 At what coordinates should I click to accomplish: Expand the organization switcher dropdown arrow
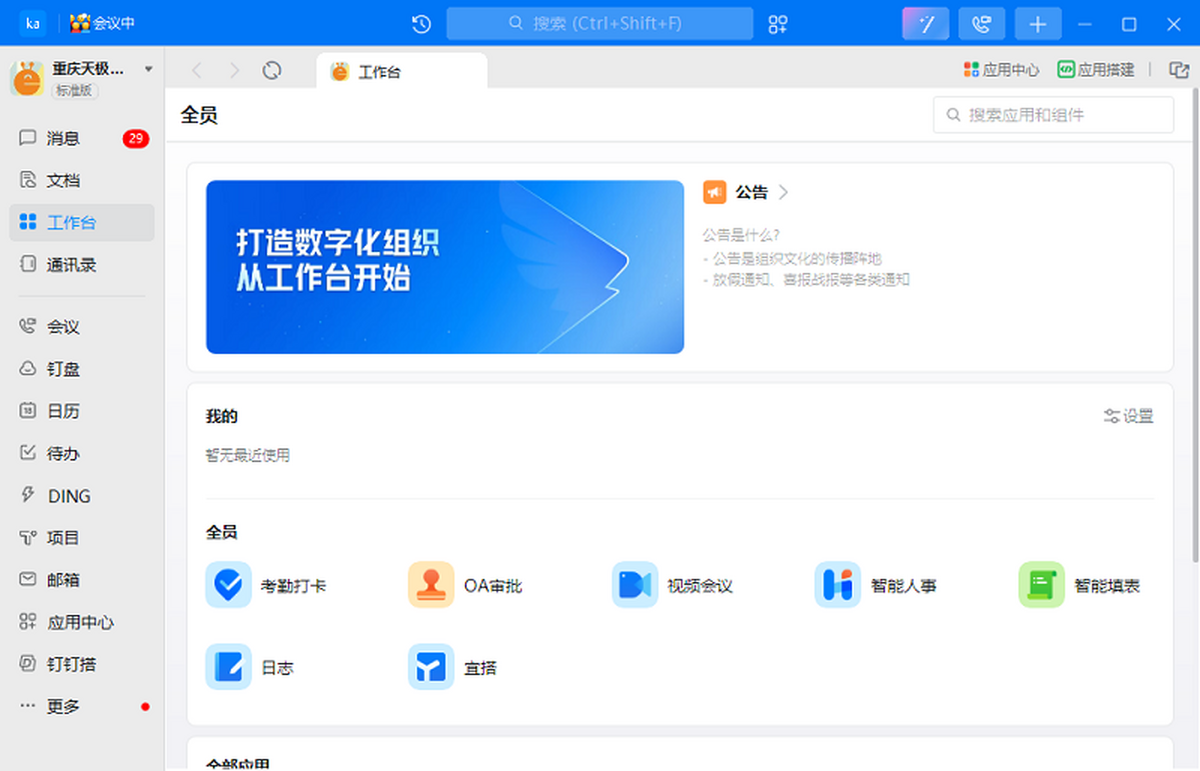pyautogui.click(x=149, y=69)
